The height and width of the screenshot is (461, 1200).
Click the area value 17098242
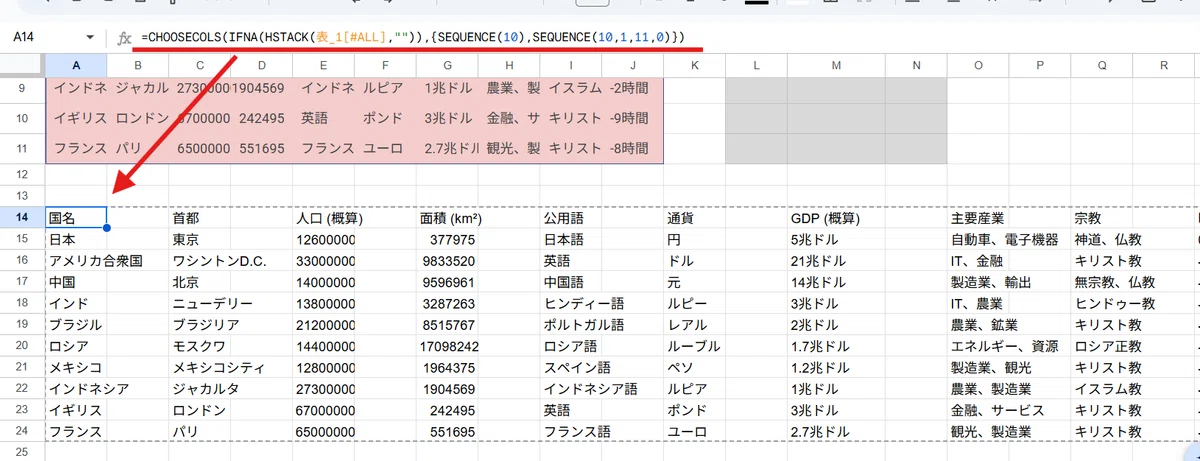tap(447, 346)
